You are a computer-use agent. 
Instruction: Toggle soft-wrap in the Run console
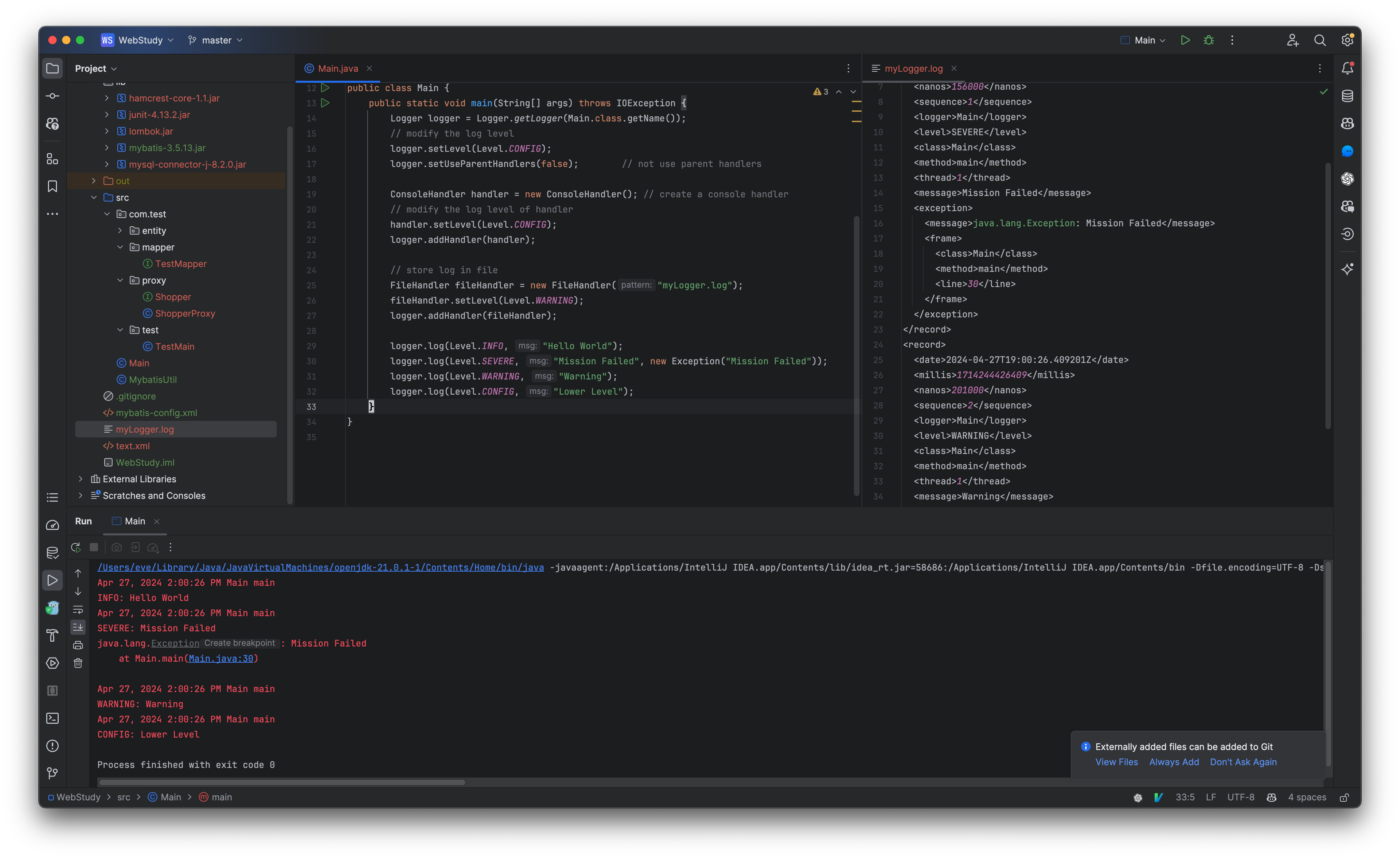point(78,610)
